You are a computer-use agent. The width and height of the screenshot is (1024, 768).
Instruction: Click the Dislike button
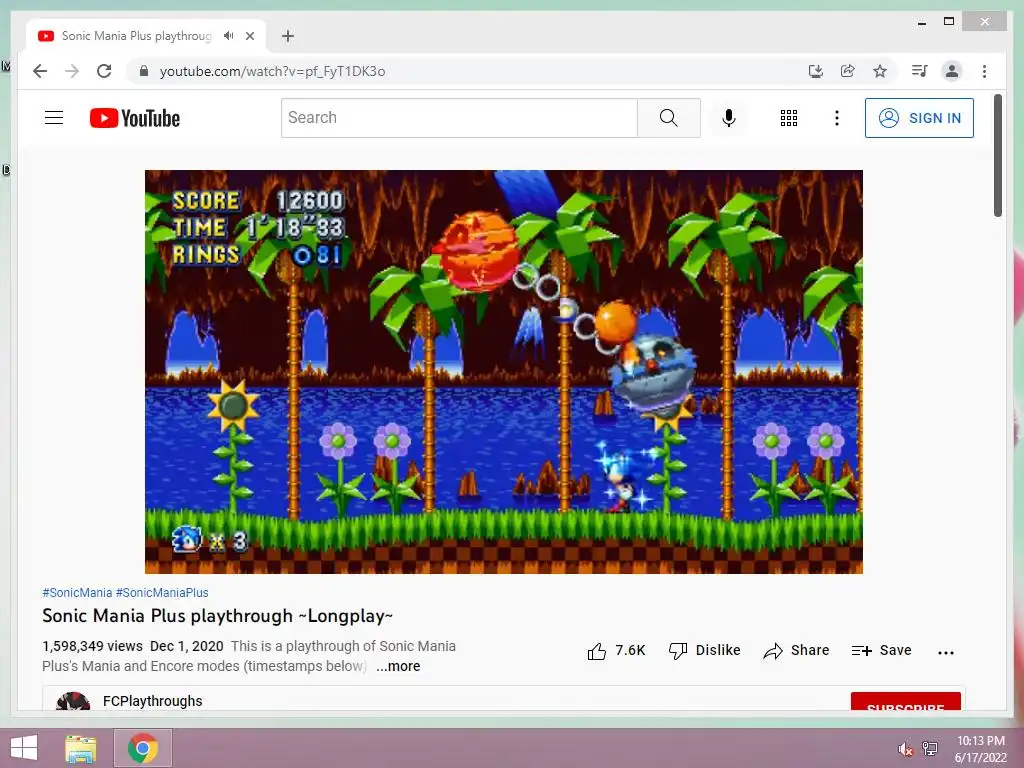pyautogui.click(x=705, y=650)
